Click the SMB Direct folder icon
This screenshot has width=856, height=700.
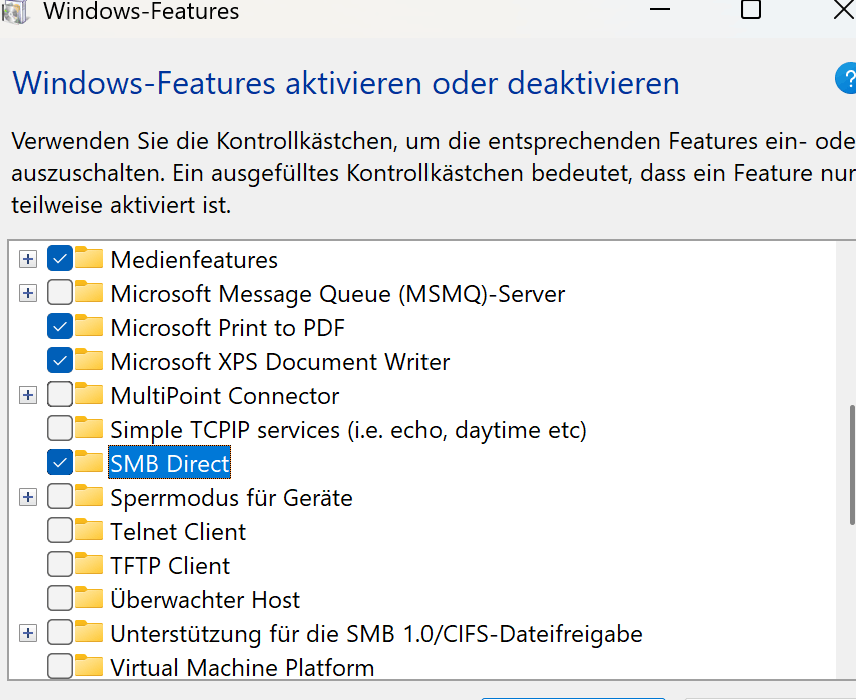[90, 463]
